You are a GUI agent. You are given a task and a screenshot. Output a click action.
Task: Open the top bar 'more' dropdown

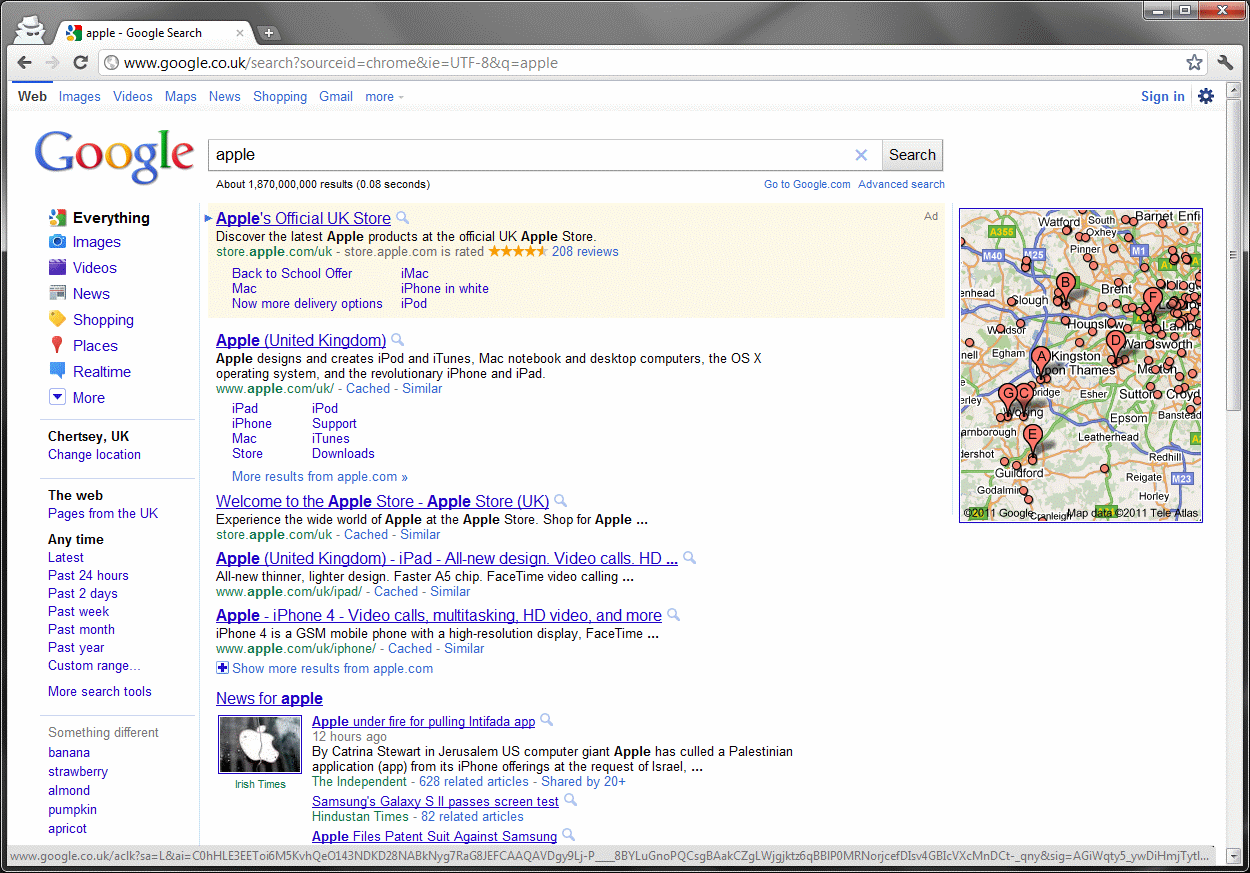pyautogui.click(x=384, y=97)
